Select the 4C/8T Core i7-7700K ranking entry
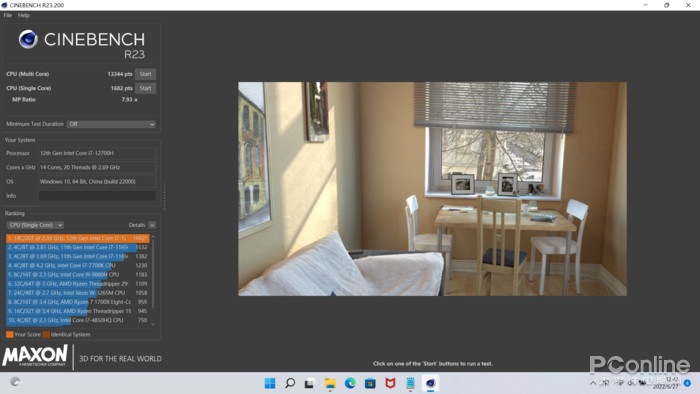The image size is (700, 394). pyautogui.click(x=77, y=265)
